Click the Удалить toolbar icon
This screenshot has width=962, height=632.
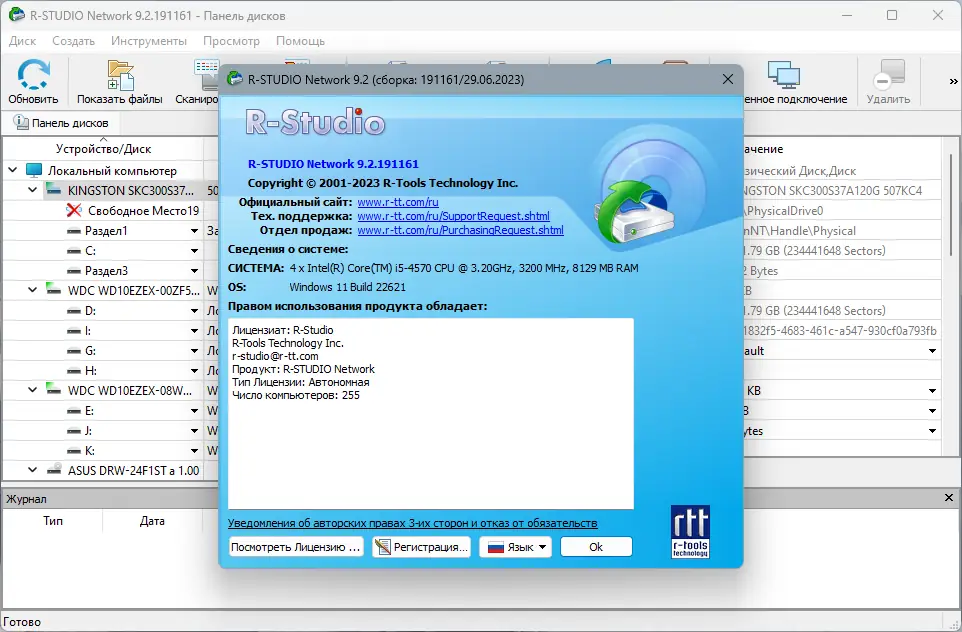click(x=888, y=75)
